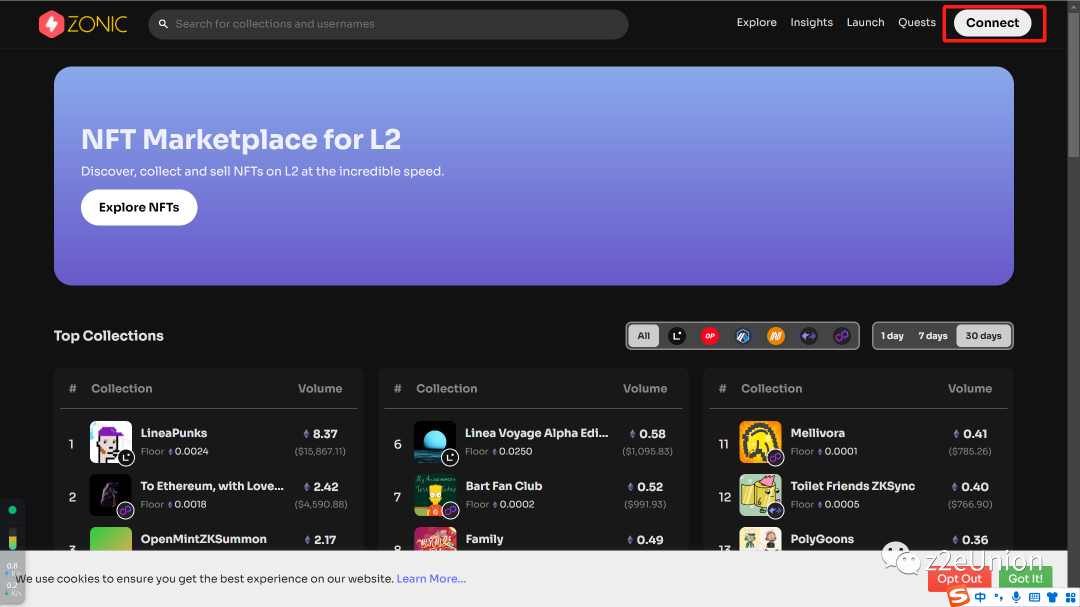The height and width of the screenshot is (607, 1080).
Task: Switch volume period to 1 day
Action: tap(892, 336)
